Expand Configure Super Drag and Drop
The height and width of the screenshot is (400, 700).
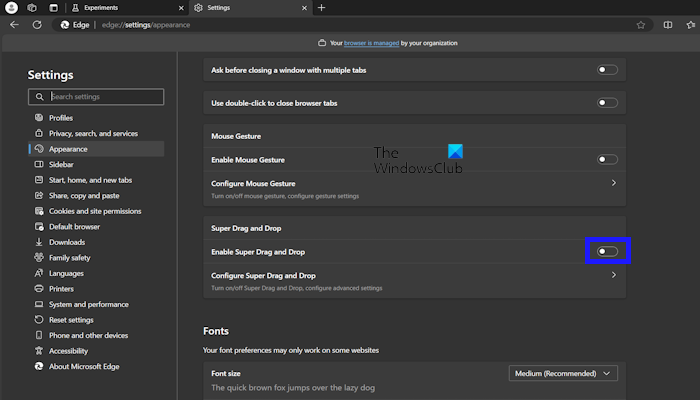click(x=613, y=275)
